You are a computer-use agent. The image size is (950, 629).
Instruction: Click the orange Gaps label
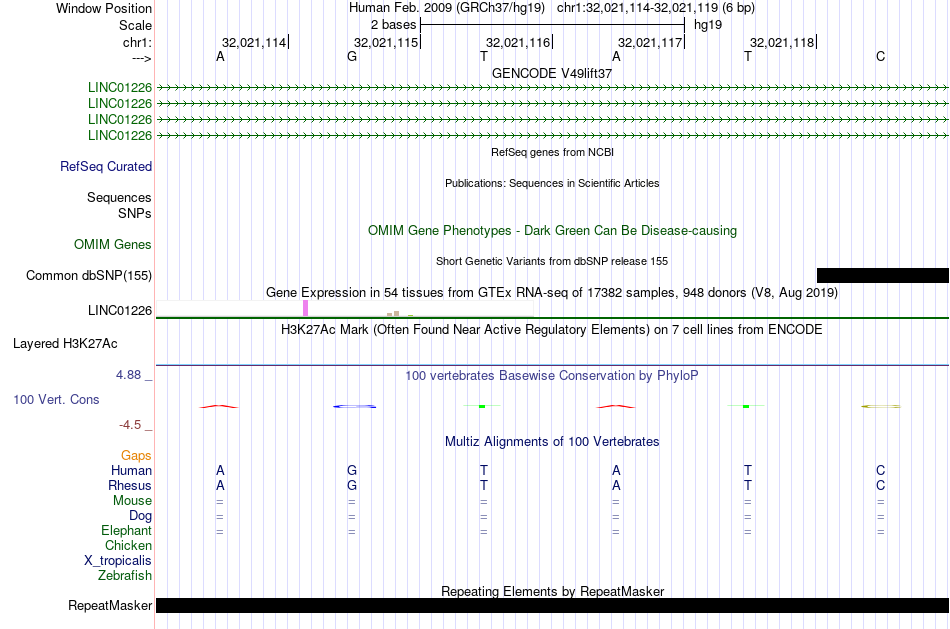pyautogui.click(x=136, y=456)
